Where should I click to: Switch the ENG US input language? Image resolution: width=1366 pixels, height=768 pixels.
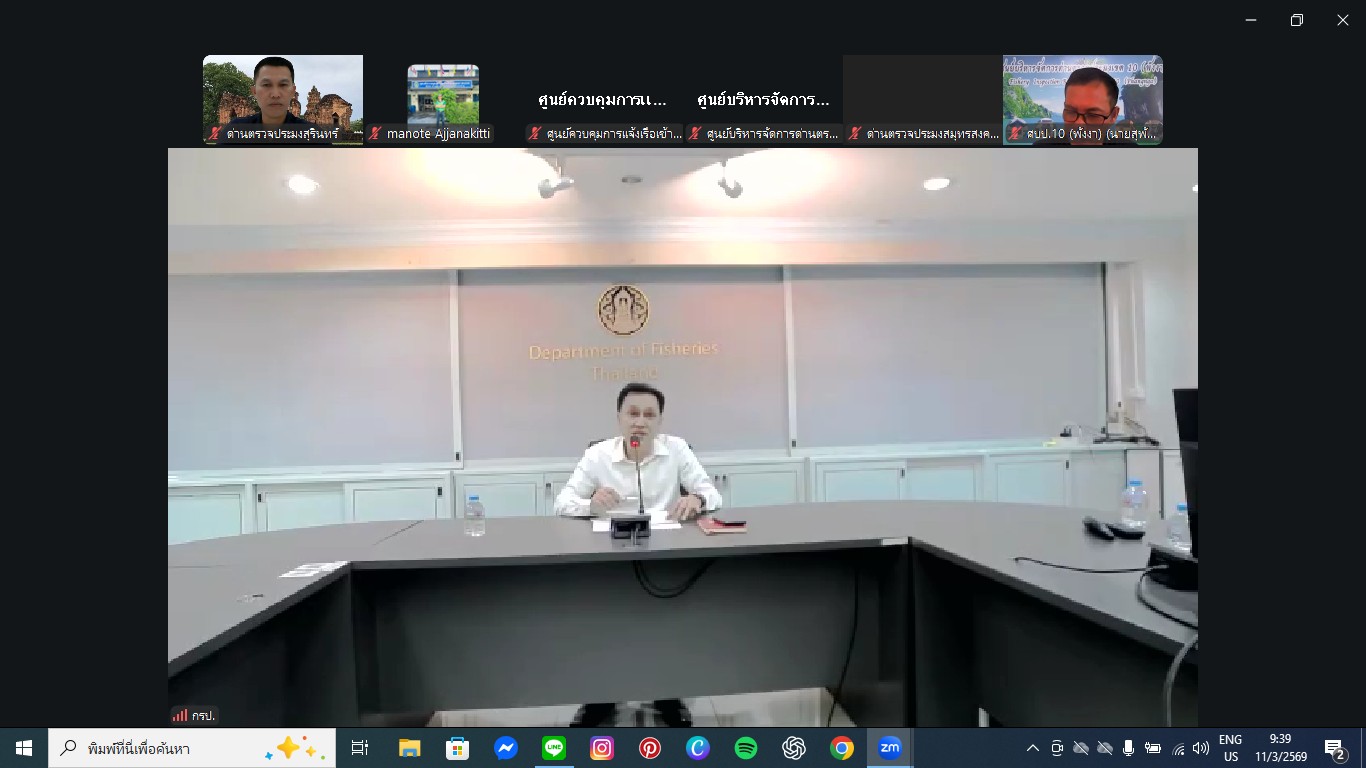coord(1231,748)
